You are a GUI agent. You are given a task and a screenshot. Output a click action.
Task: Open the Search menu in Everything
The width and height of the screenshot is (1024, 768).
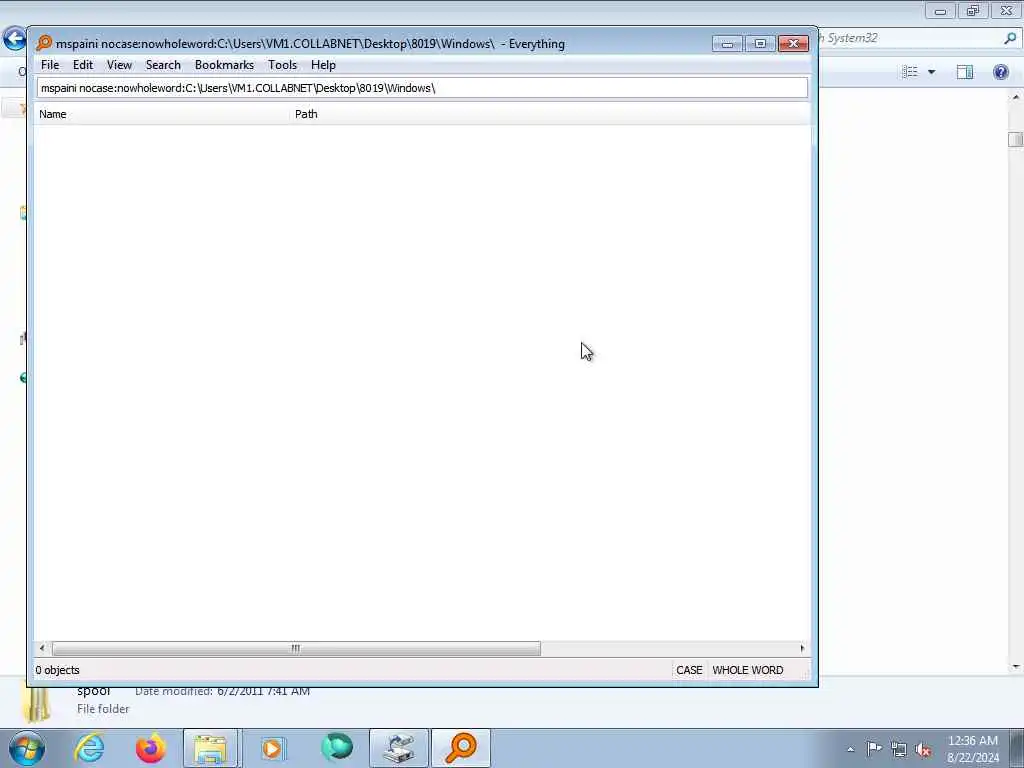[x=163, y=65]
